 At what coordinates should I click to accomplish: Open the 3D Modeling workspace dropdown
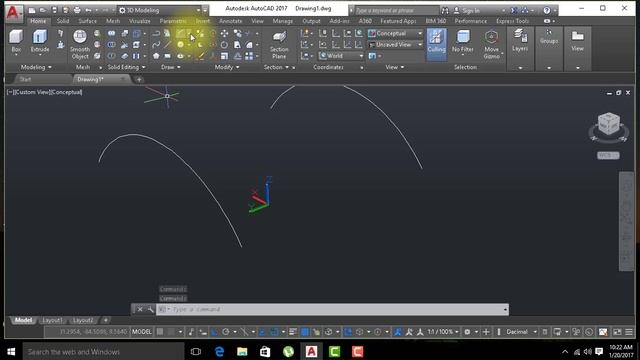159,10
